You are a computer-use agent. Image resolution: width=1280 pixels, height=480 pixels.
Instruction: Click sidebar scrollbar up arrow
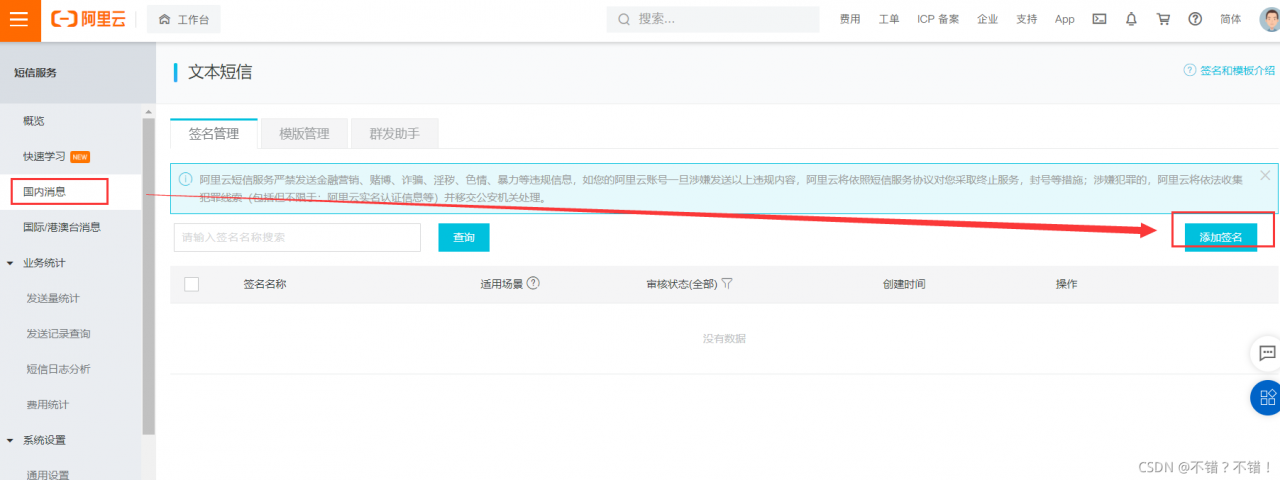149,111
